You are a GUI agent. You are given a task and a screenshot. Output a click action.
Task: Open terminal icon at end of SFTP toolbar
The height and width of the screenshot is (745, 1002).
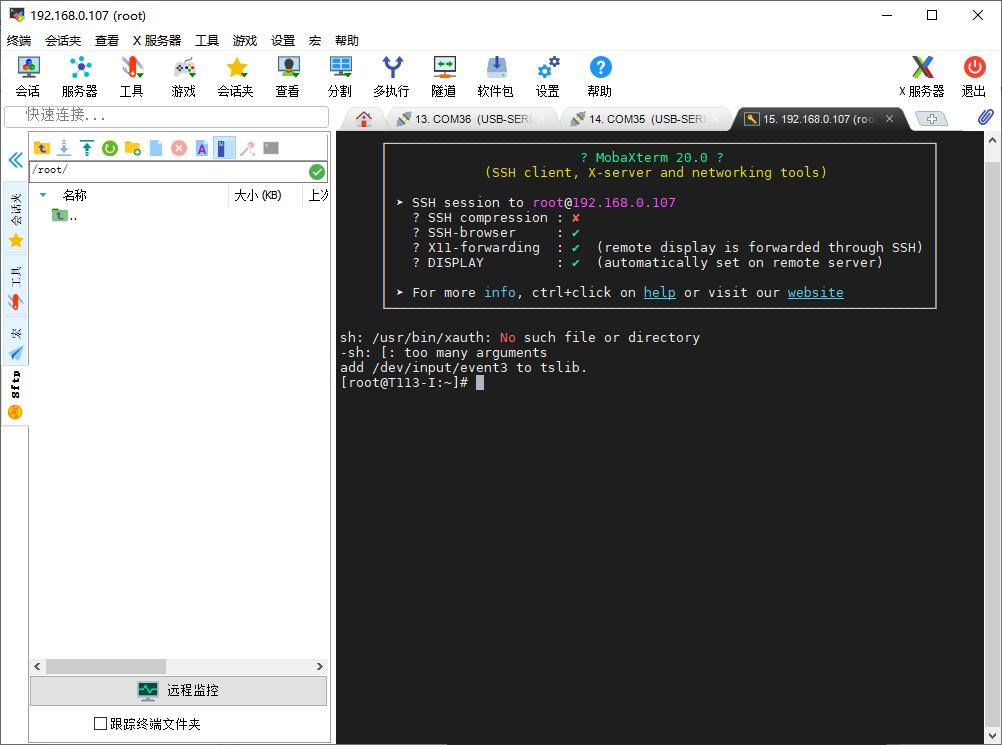(x=271, y=148)
